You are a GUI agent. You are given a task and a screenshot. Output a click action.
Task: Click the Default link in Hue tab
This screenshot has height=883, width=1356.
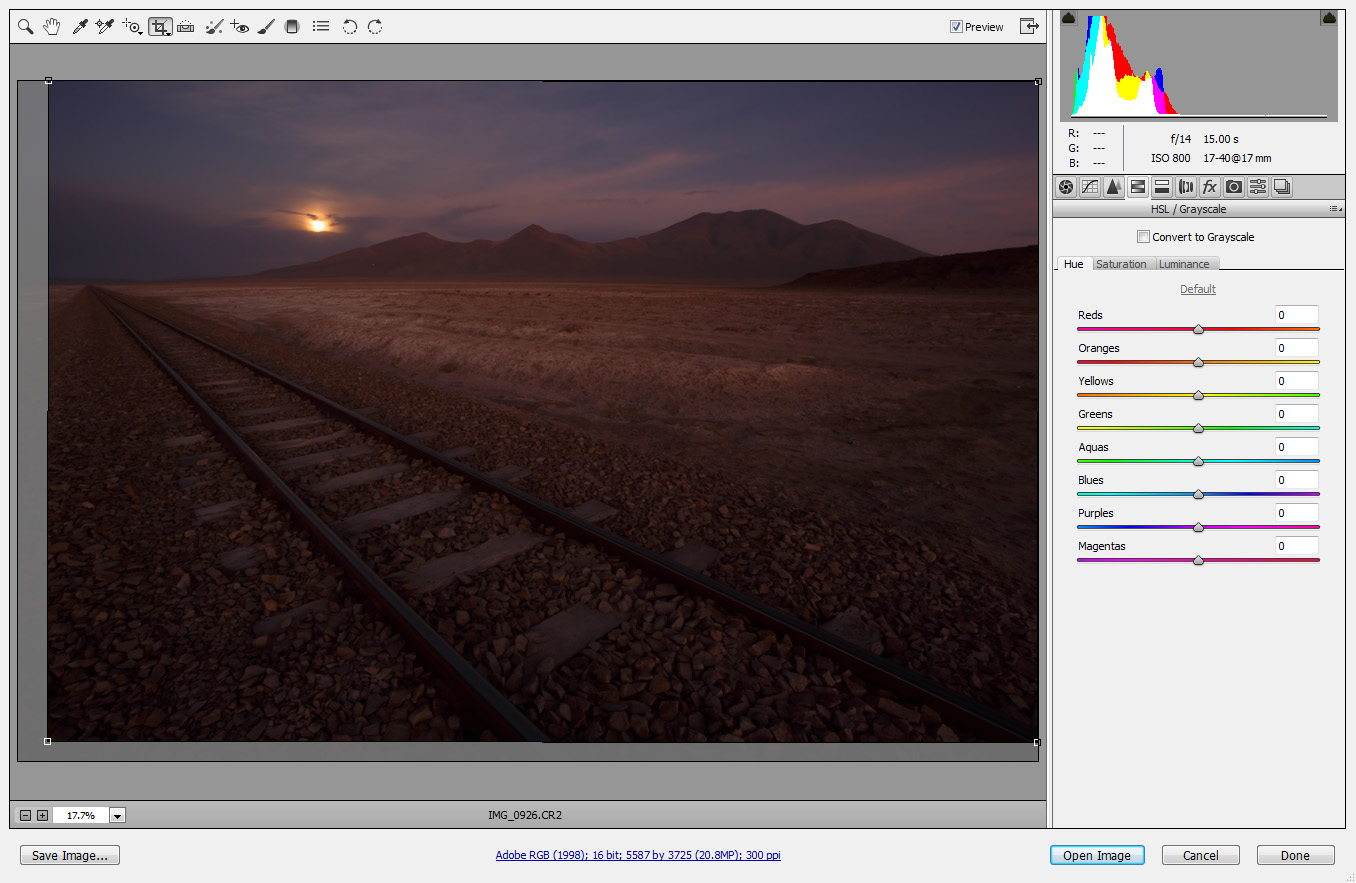pyautogui.click(x=1198, y=289)
